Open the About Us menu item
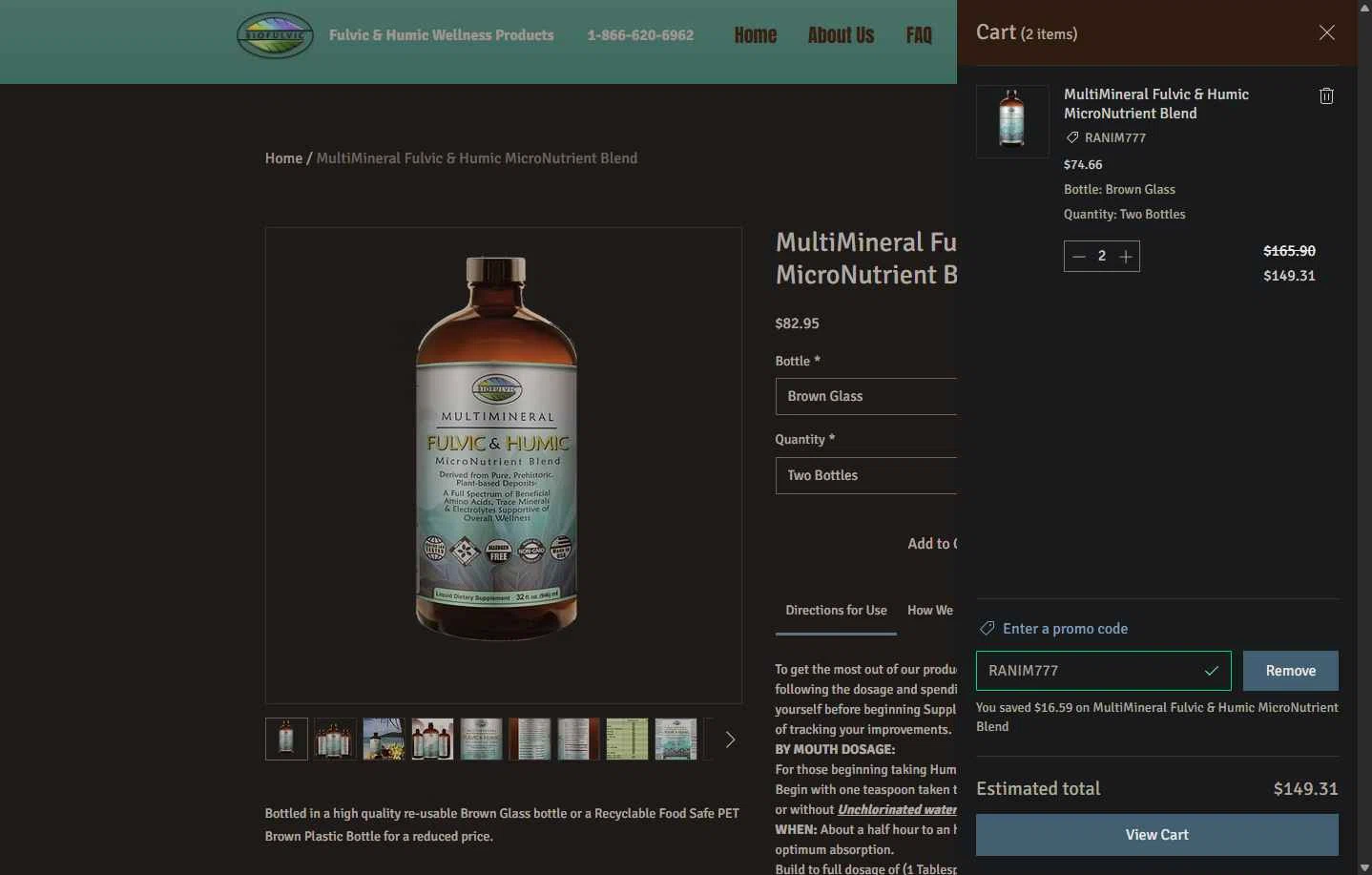This screenshot has width=1372, height=875. [x=841, y=35]
